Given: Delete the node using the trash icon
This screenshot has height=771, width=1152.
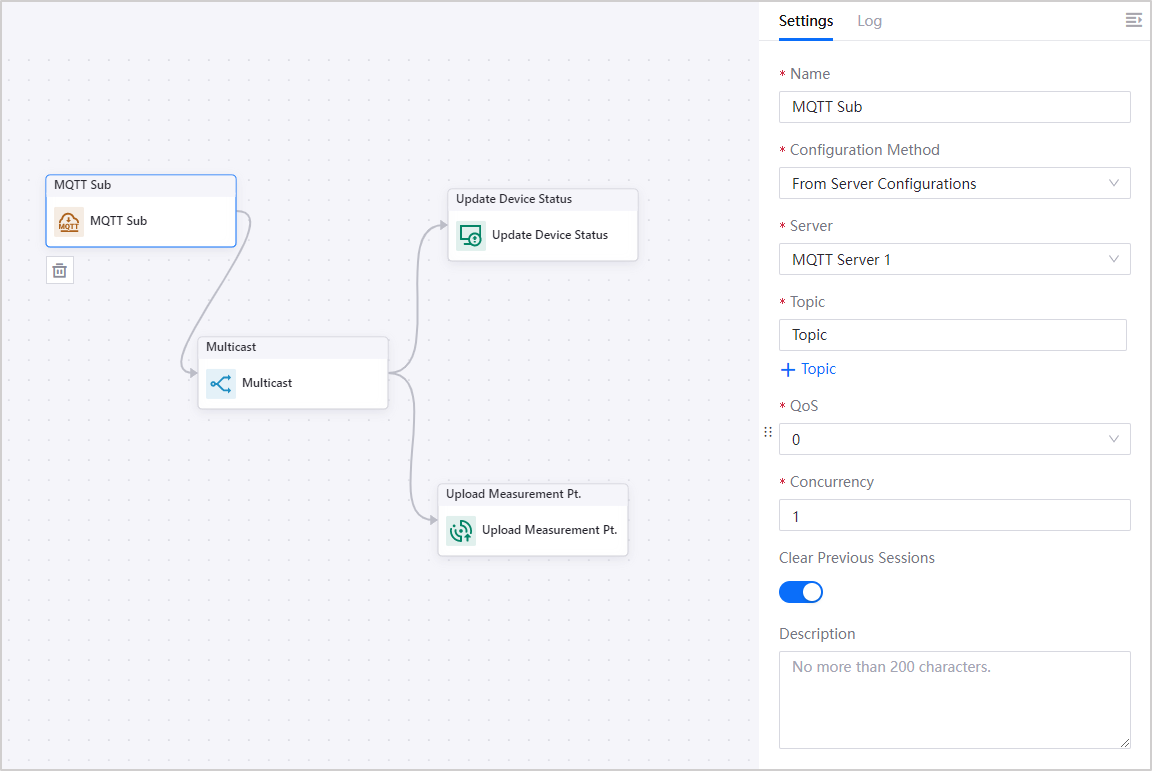Looking at the screenshot, I should point(60,270).
